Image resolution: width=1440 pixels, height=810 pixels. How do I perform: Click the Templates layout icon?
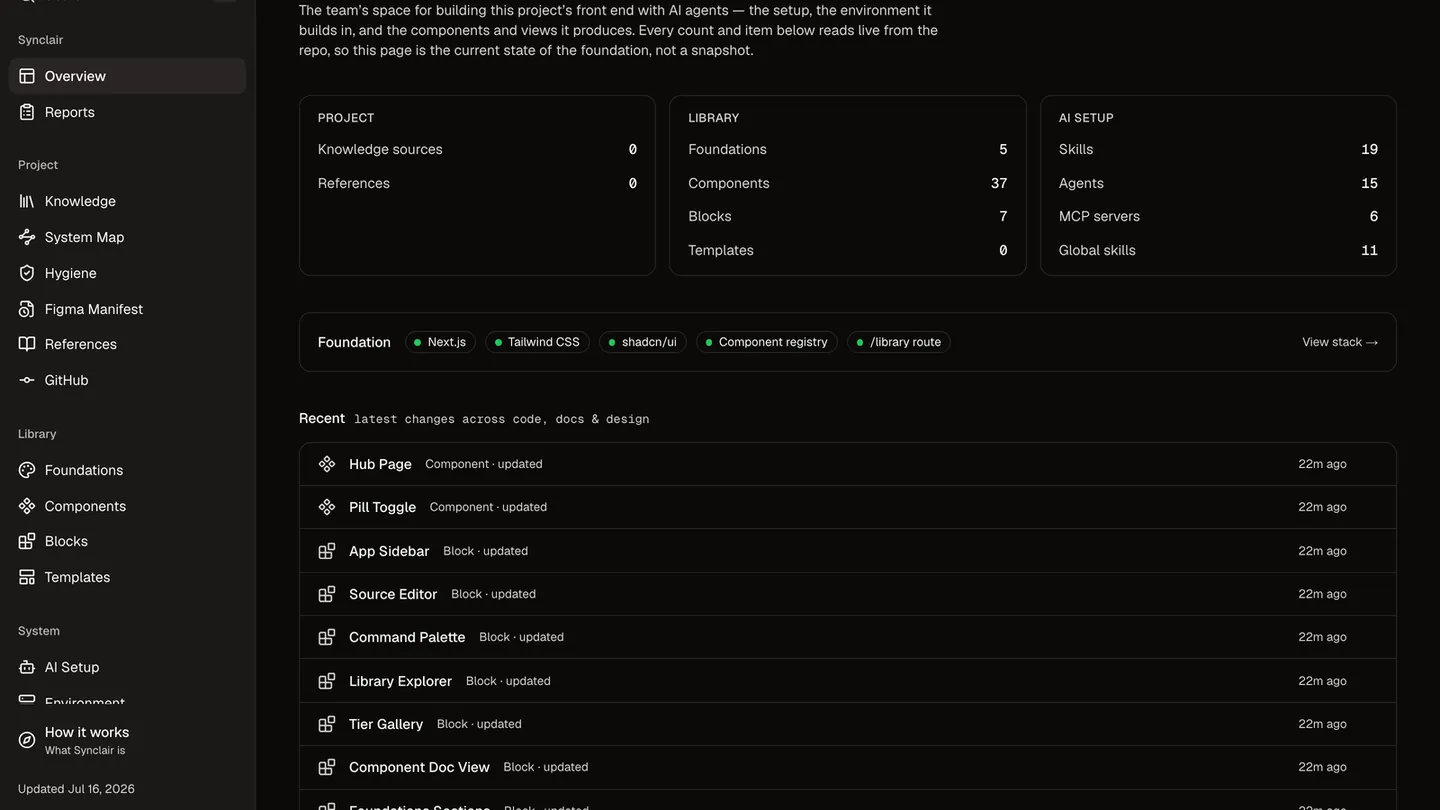click(x=27, y=577)
